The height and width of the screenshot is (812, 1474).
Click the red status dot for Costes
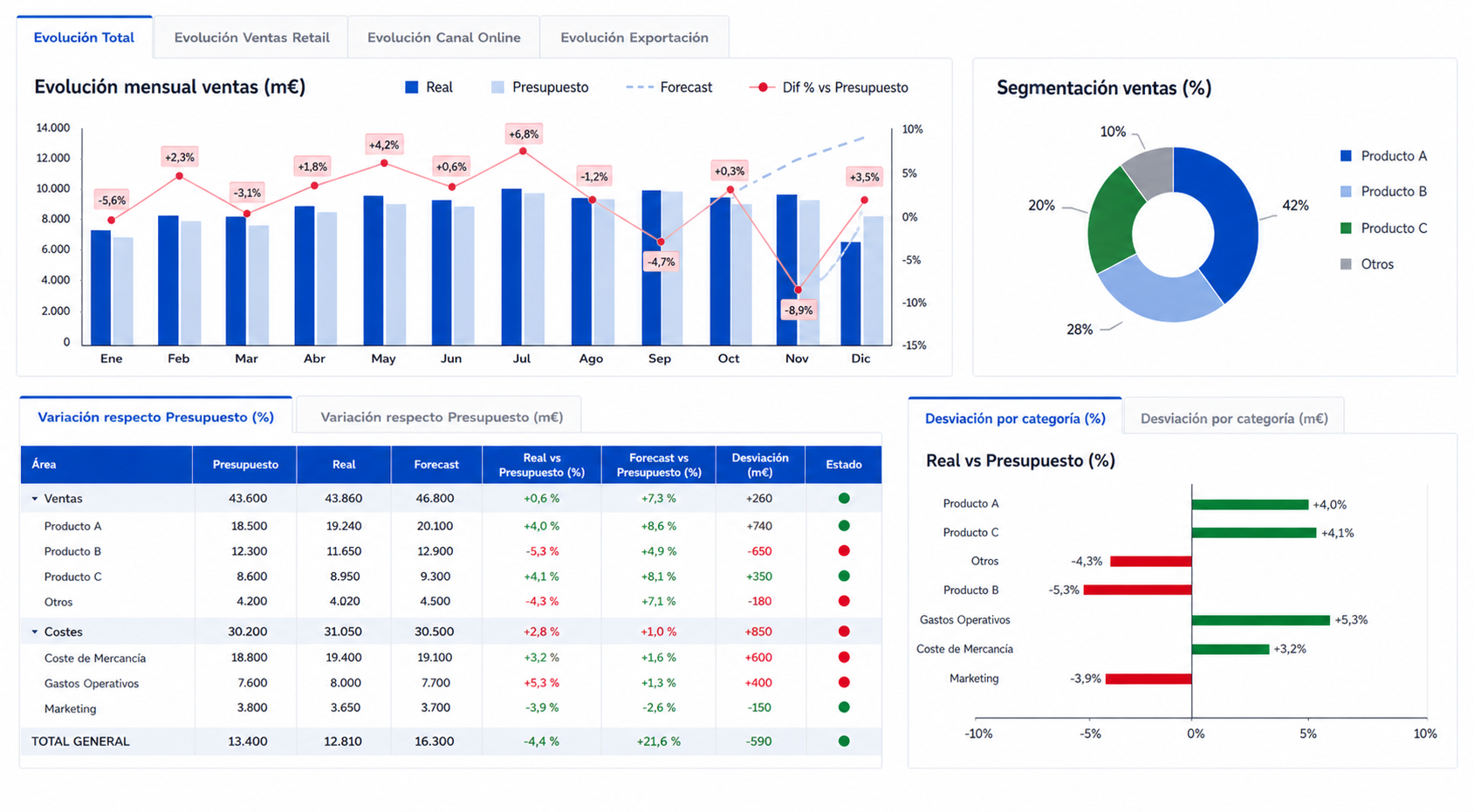coord(844,631)
